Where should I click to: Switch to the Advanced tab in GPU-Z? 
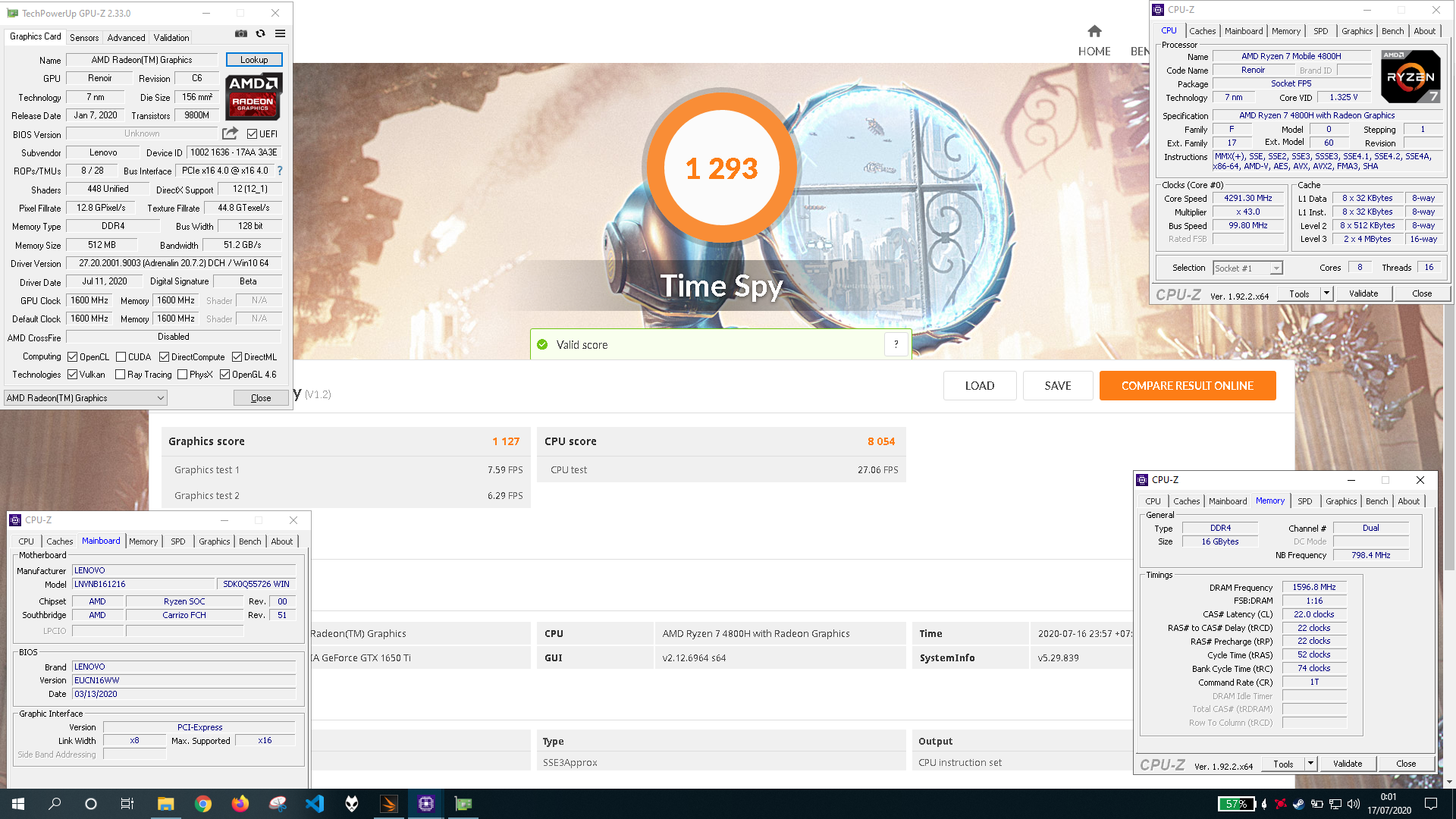coord(126,37)
